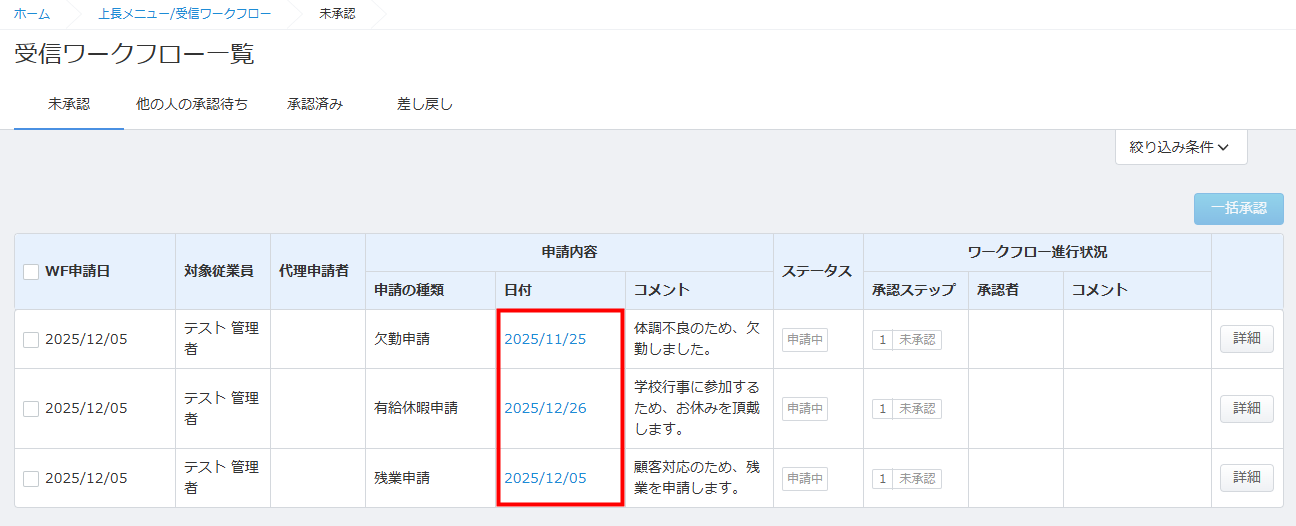1296x526 pixels.
Task: Check the 残業申請 row checkbox
Action: (x=31, y=478)
